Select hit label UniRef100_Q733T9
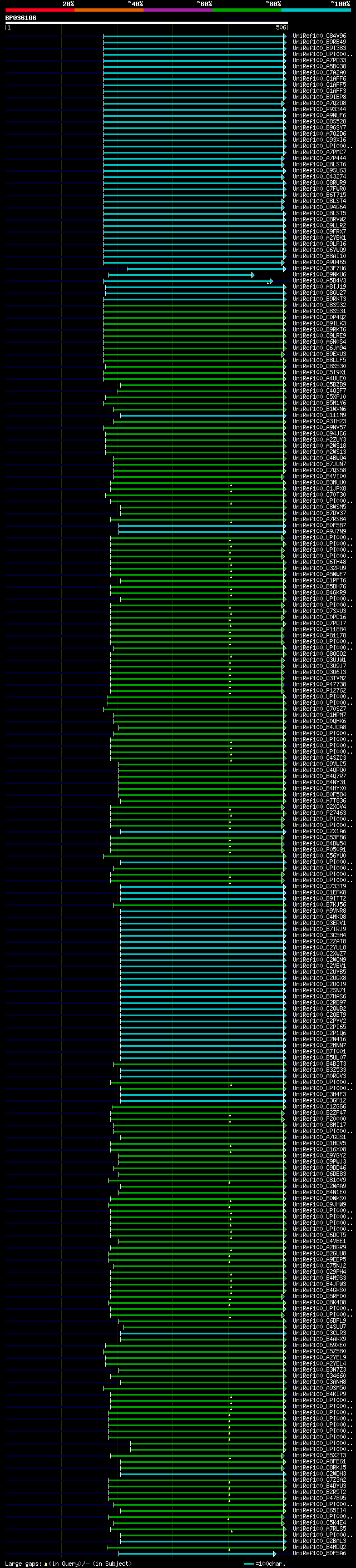Image resolution: width=356 pixels, height=1568 pixels. click(x=319, y=886)
